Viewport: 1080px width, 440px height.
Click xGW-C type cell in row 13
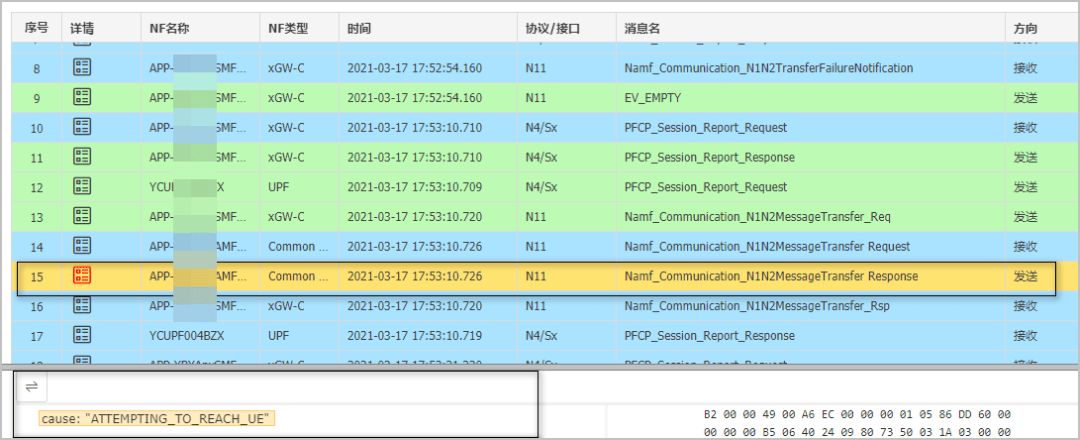286,216
